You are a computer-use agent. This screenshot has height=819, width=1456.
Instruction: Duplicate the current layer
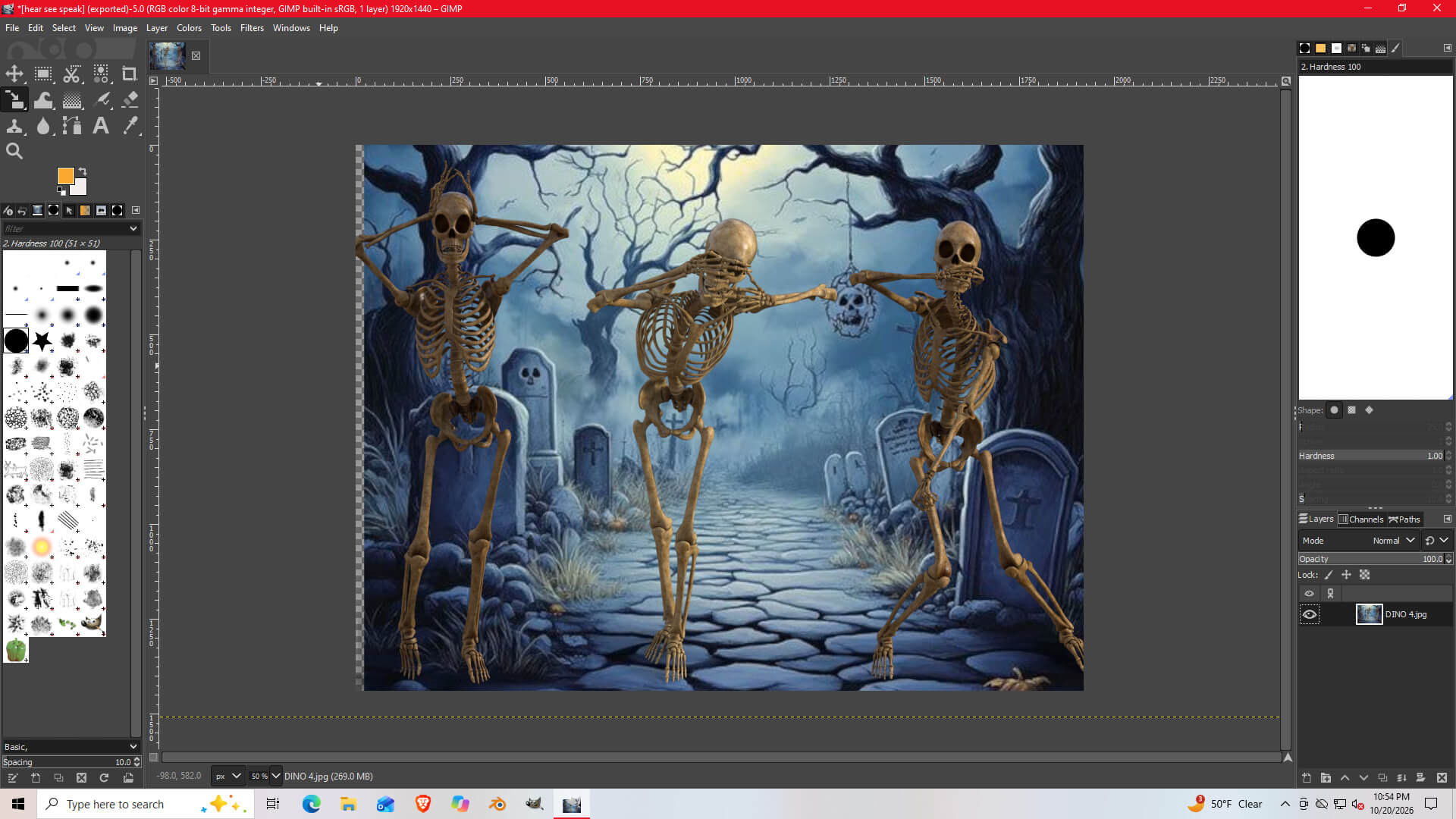tap(1382, 777)
